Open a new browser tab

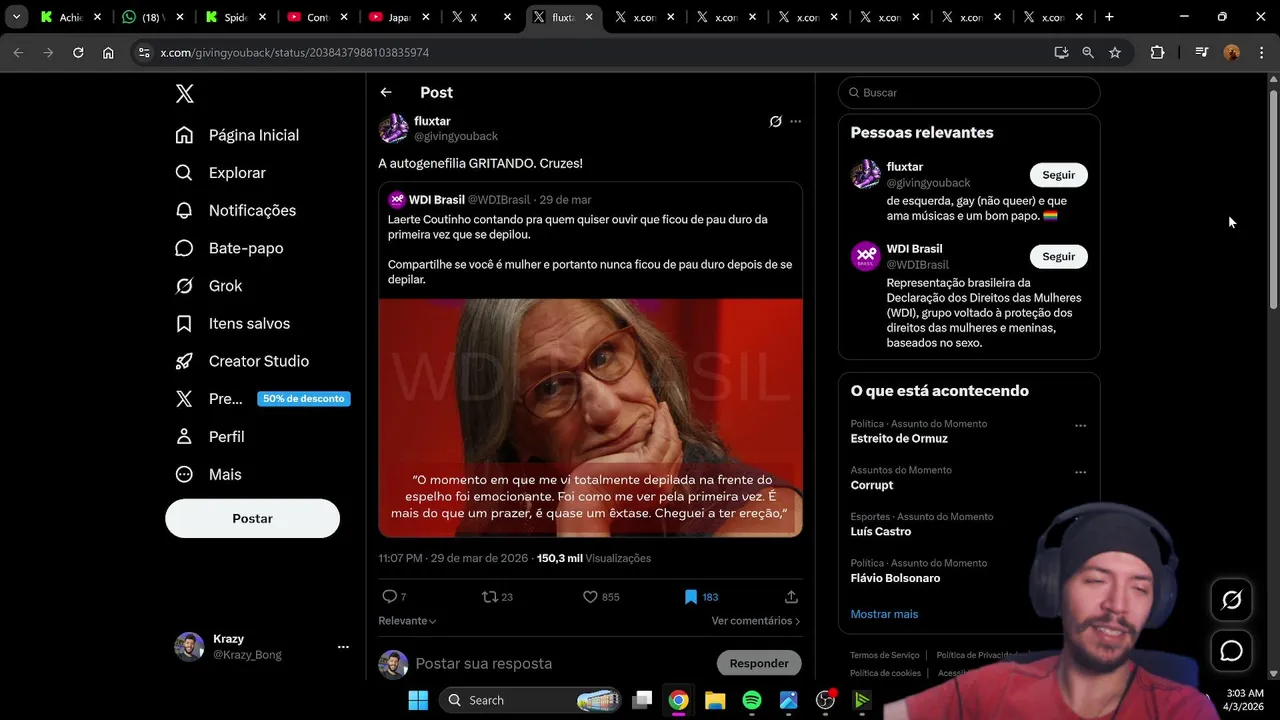click(1109, 17)
